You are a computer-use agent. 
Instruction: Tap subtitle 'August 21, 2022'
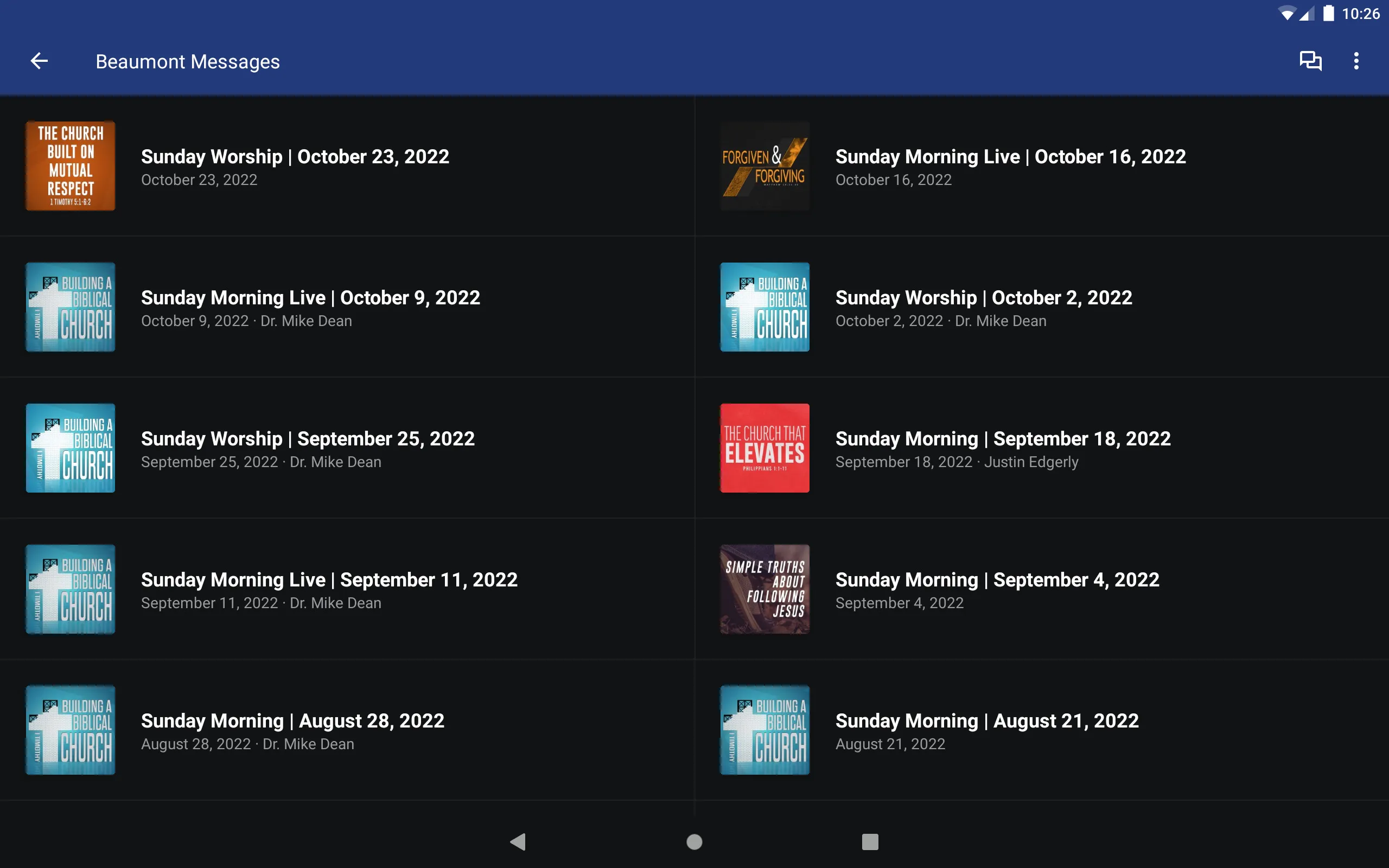[x=890, y=744]
